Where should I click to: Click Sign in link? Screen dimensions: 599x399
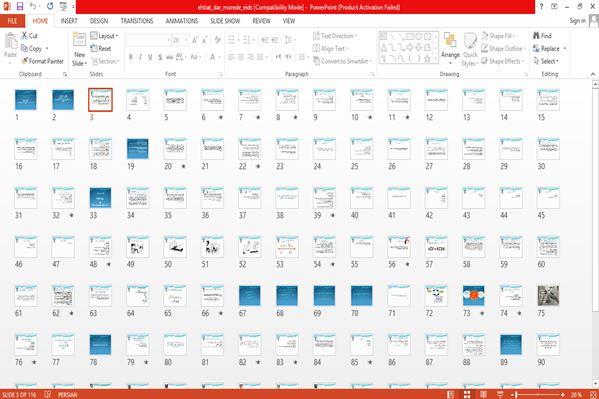pos(577,21)
